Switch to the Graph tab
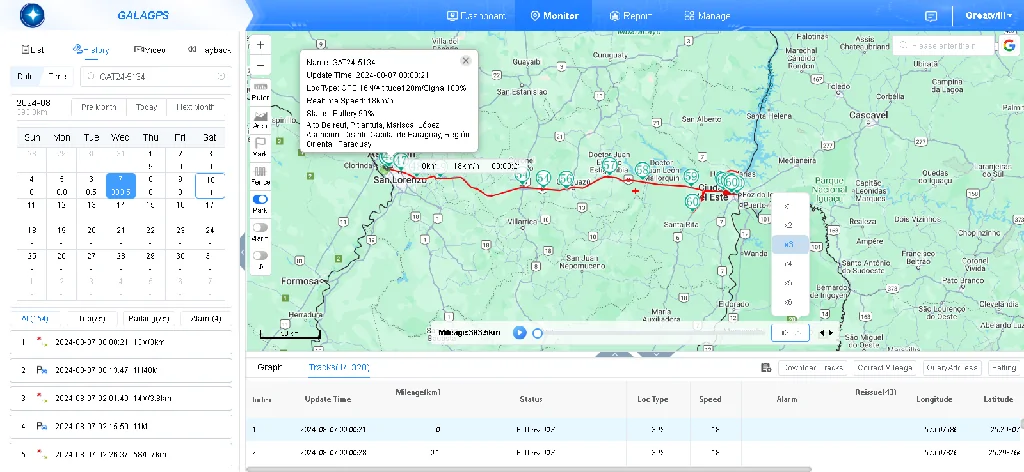This screenshot has width=1024, height=472. coord(270,368)
